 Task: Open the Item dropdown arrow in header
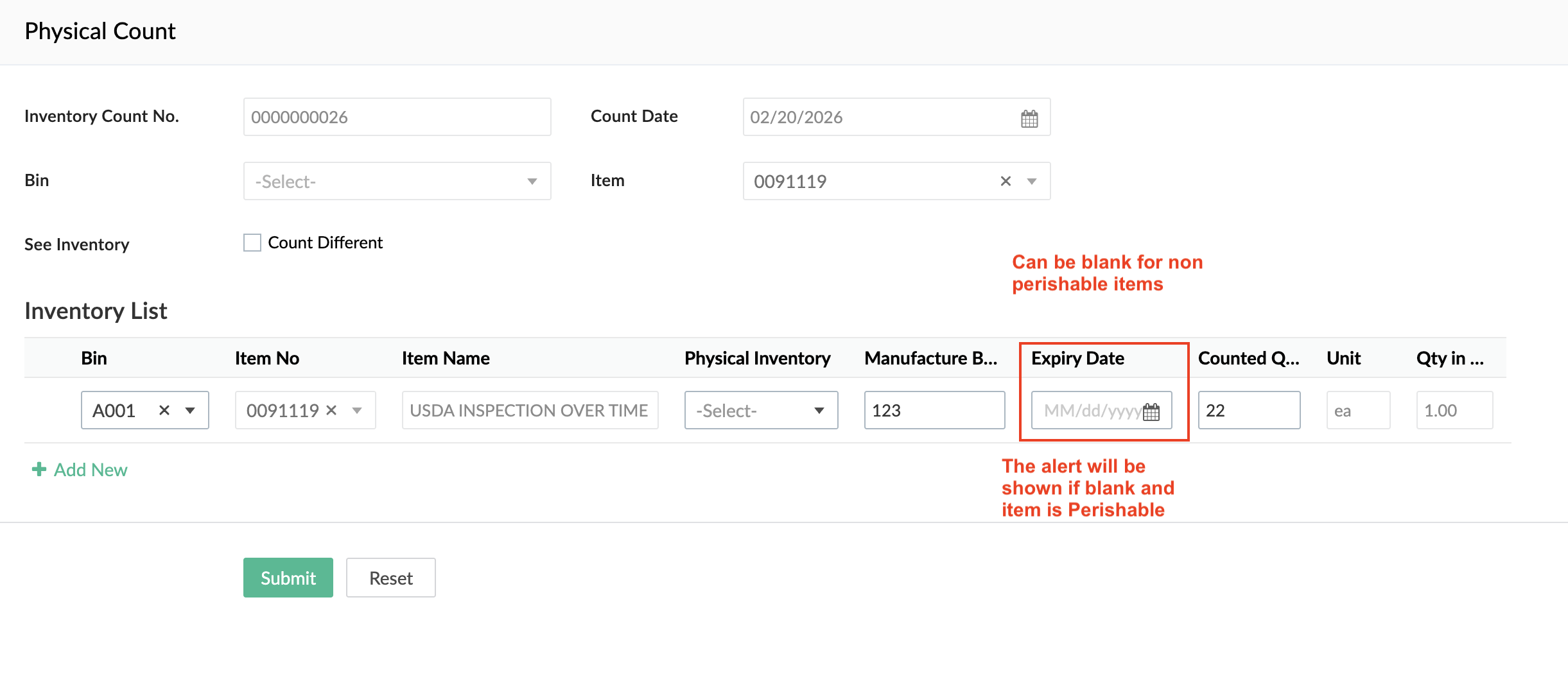tap(1032, 182)
